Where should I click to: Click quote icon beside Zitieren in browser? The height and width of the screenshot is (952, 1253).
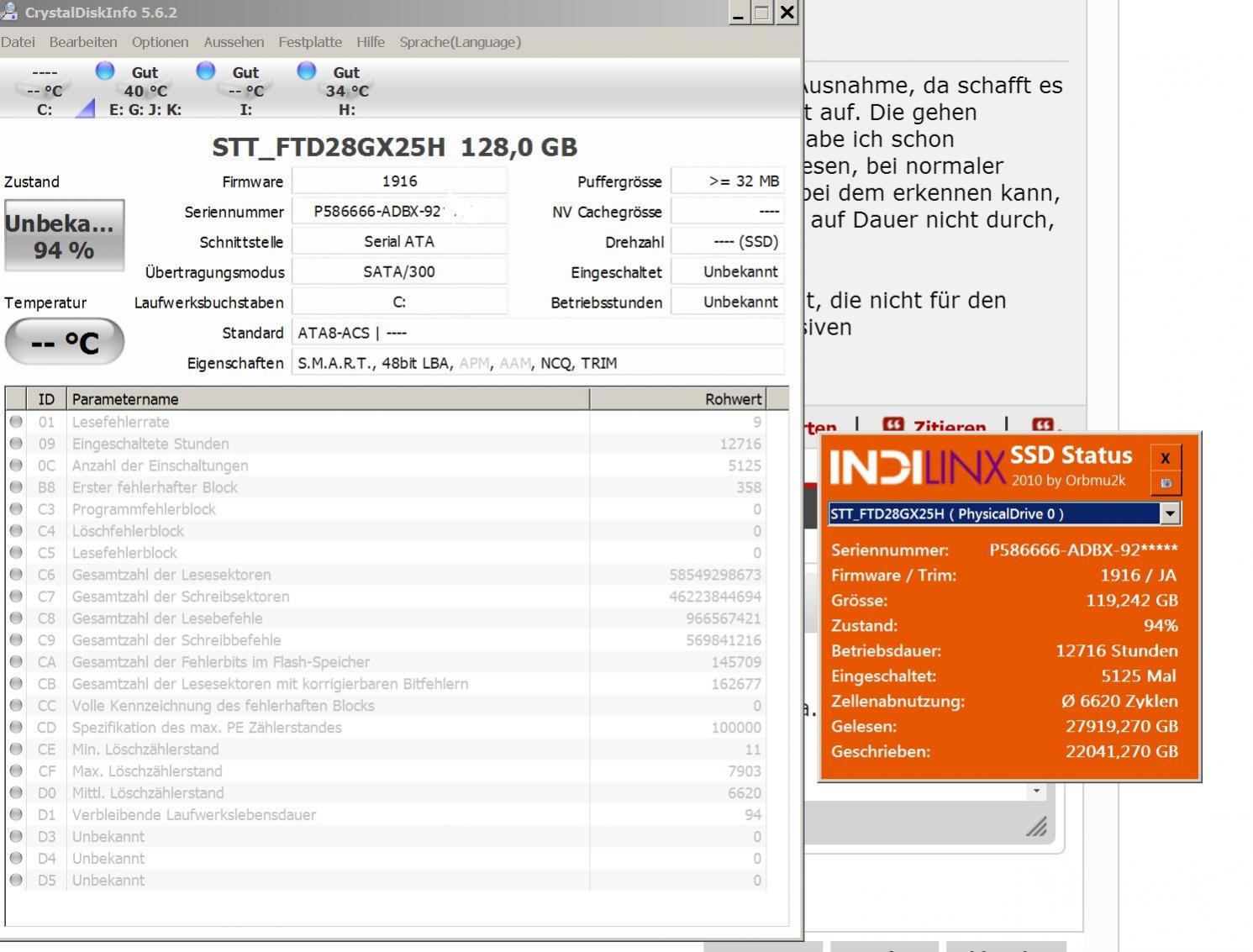click(x=893, y=425)
